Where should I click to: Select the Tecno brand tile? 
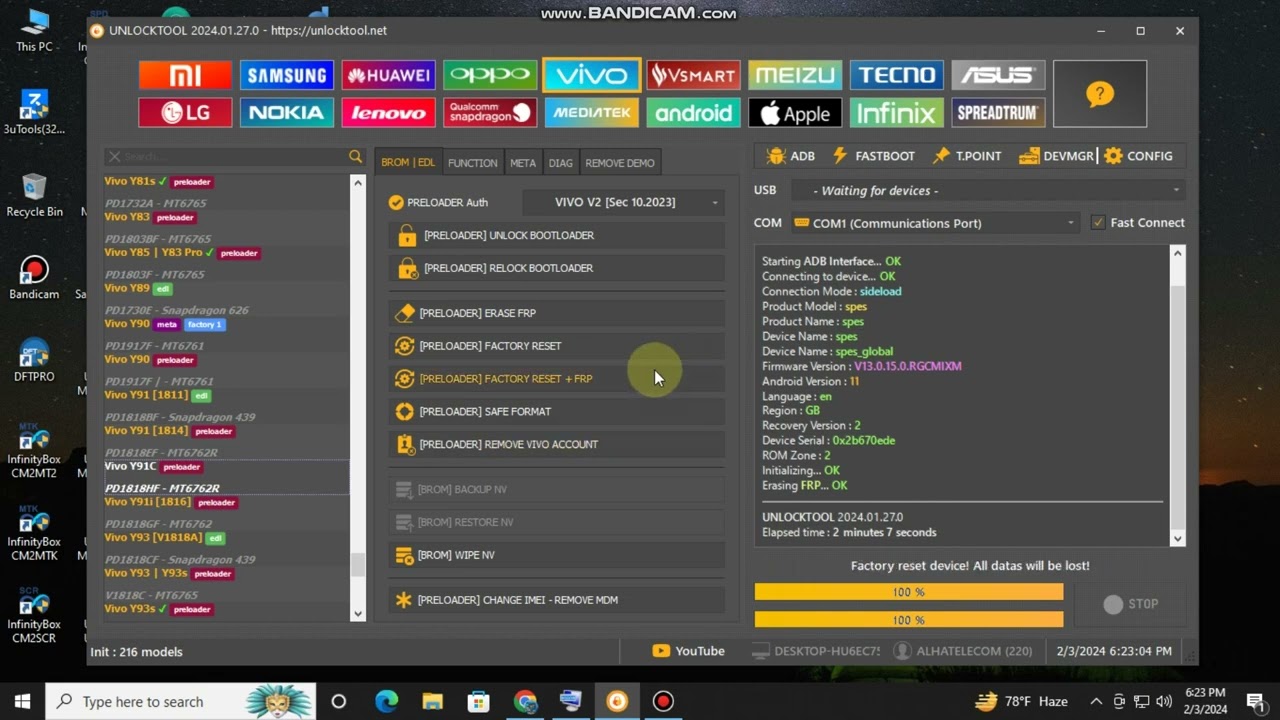897,75
